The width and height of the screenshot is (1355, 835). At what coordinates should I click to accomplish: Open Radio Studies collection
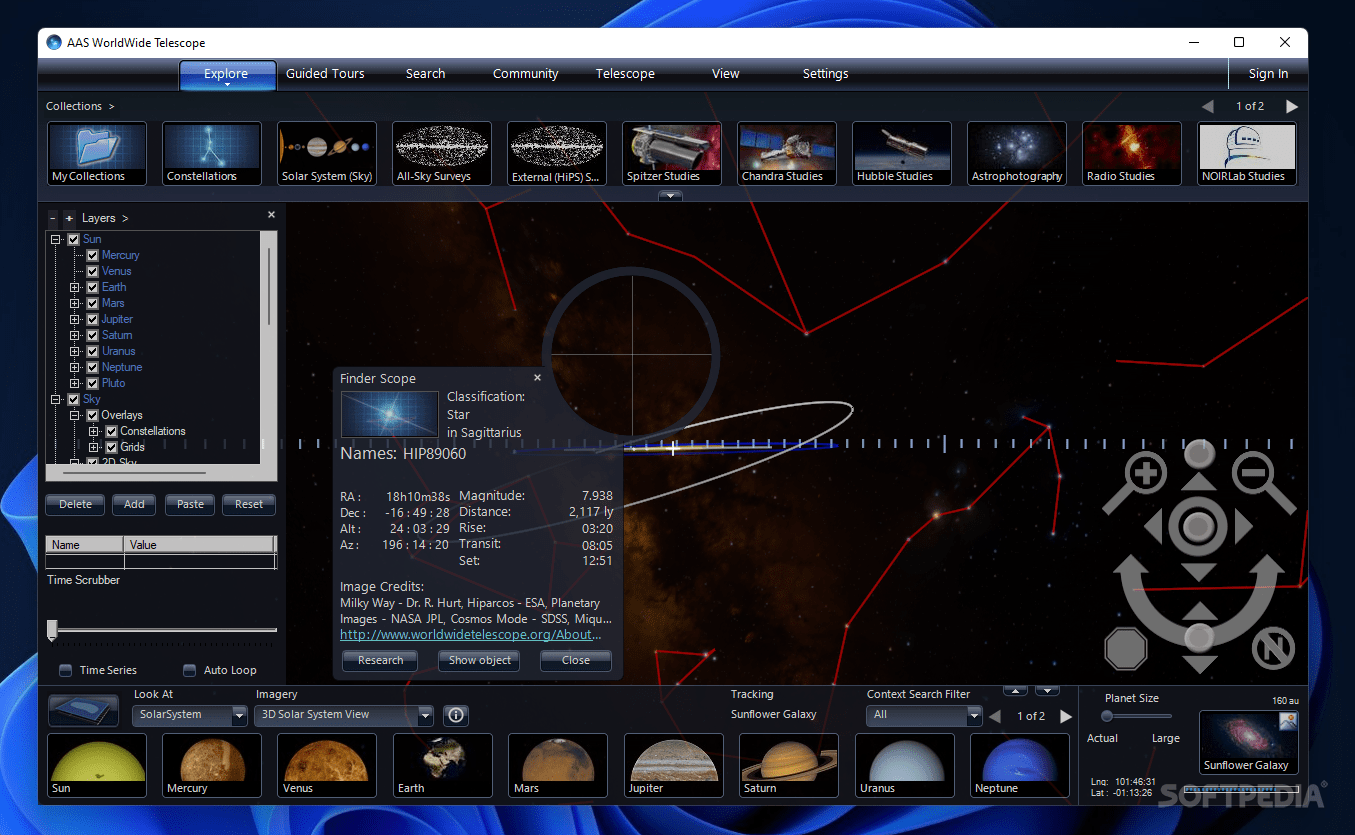[x=1132, y=154]
